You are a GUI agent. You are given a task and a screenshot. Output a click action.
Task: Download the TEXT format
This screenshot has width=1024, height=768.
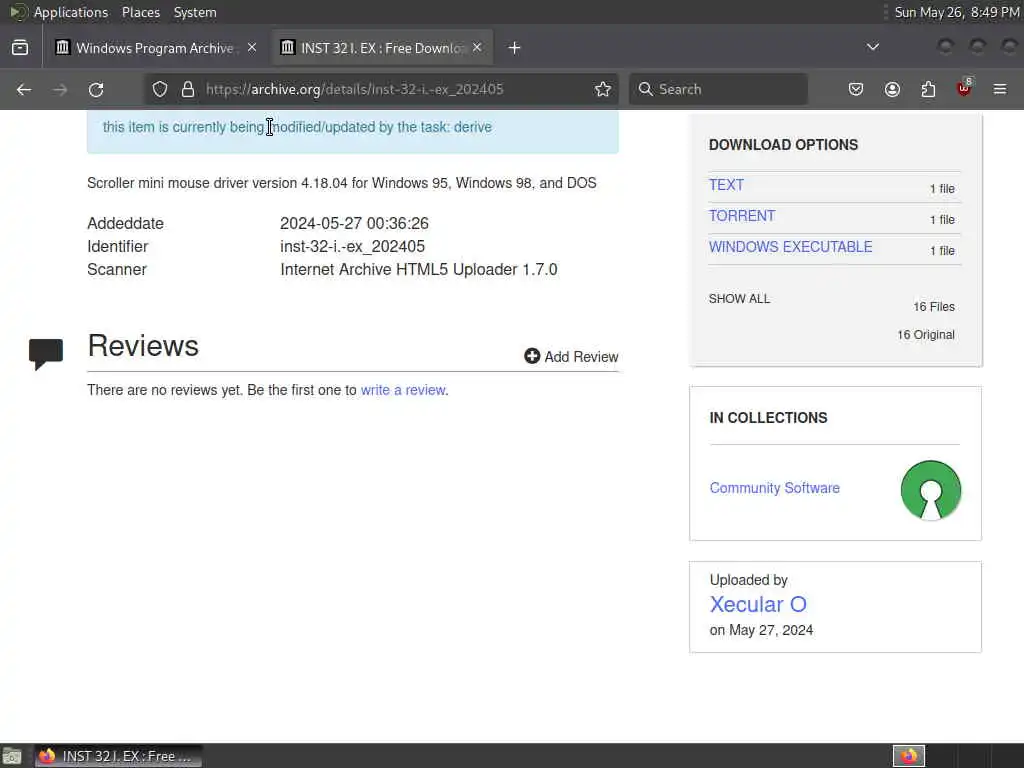click(x=726, y=185)
